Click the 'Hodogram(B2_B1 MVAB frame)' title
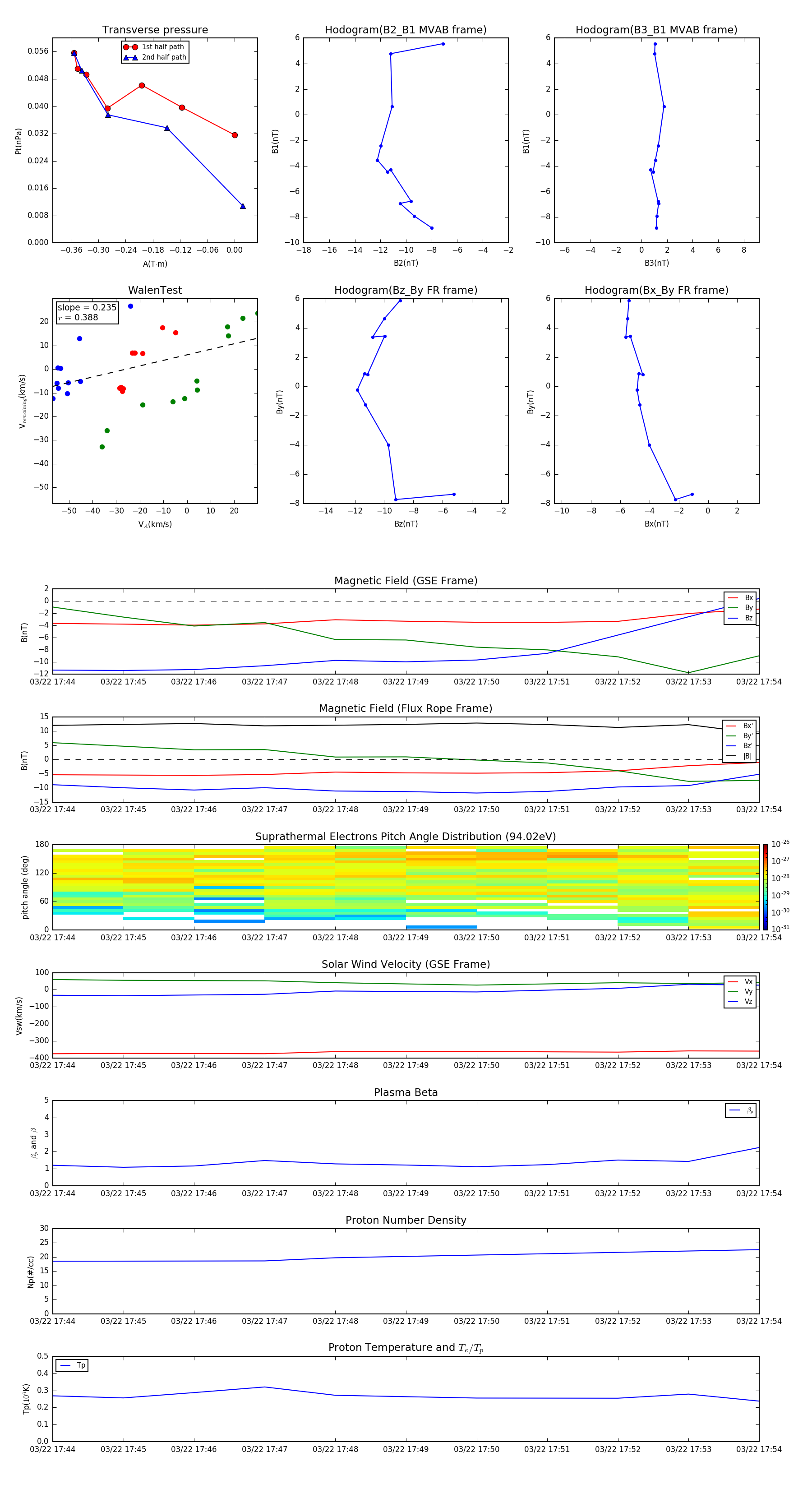The image size is (812, 1489). (x=406, y=30)
